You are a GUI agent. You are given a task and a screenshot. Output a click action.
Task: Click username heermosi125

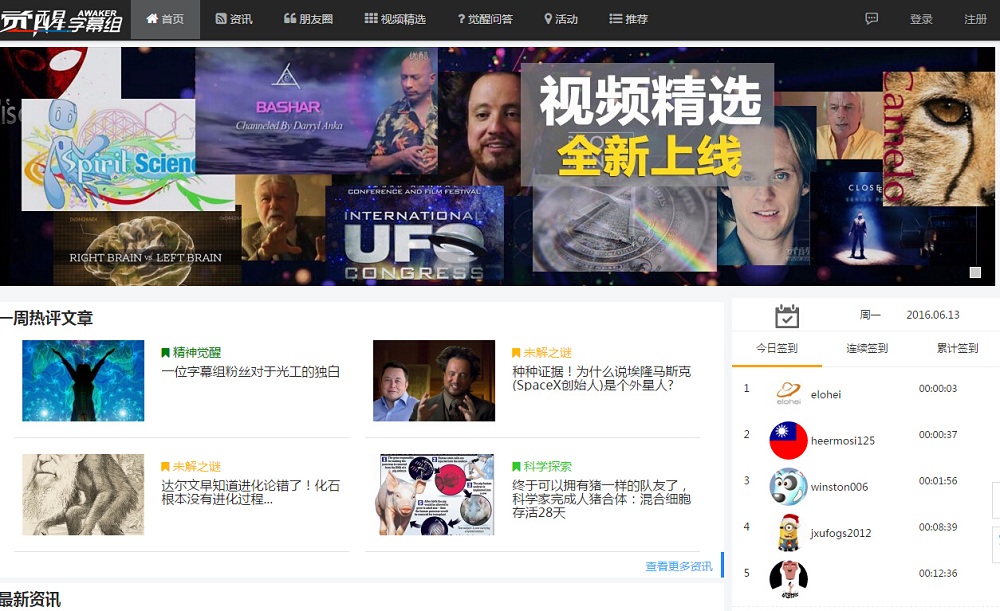(x=842, y=441)
